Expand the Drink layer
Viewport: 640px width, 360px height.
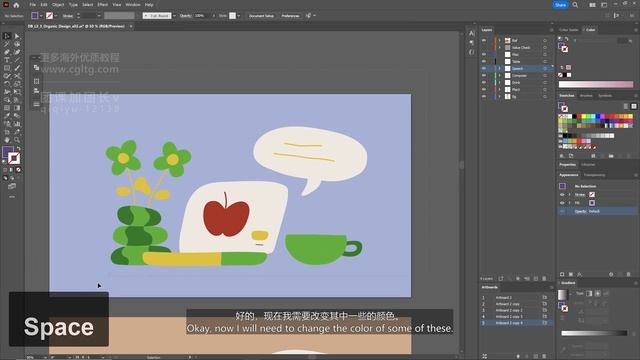click(x=499, y=82)
